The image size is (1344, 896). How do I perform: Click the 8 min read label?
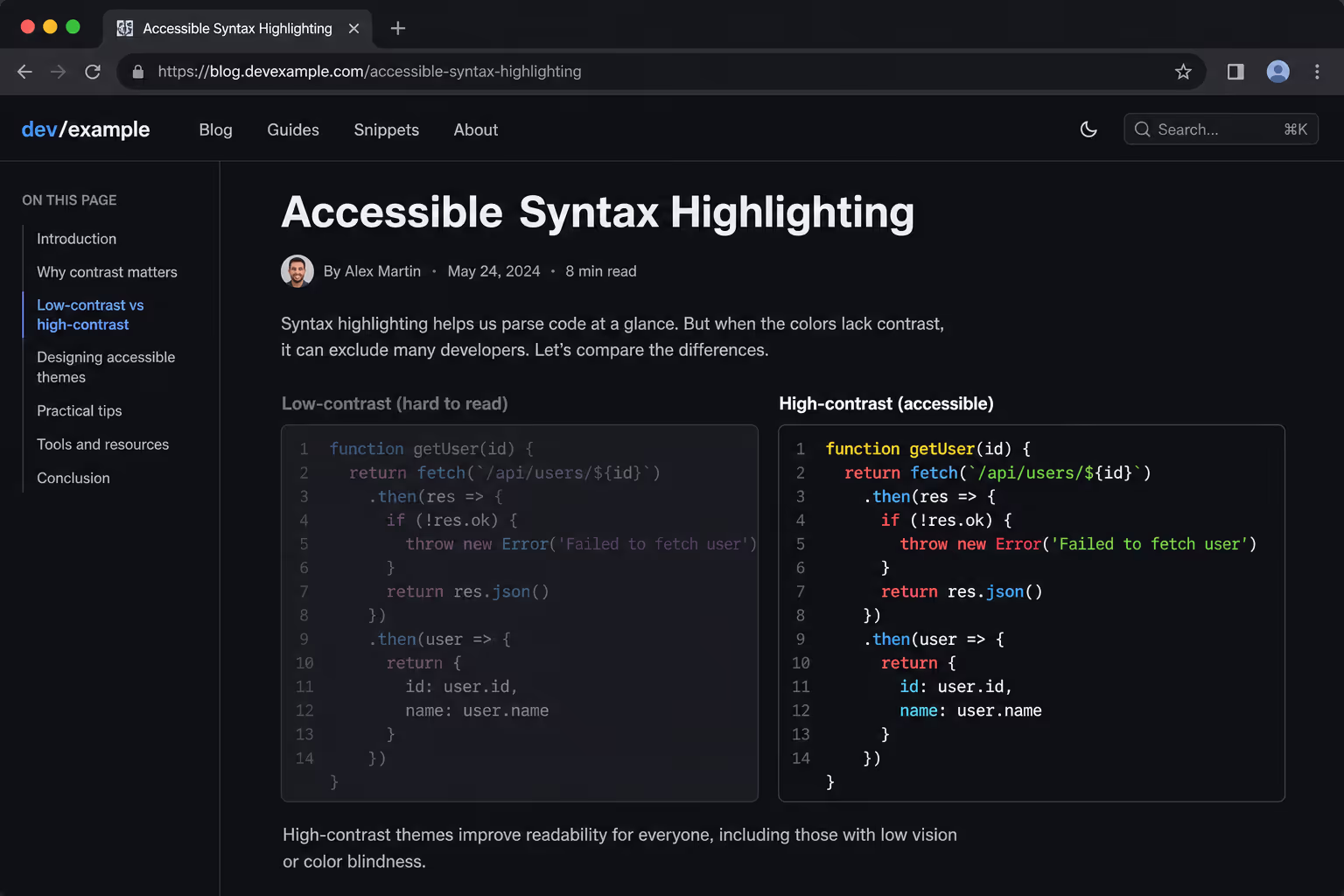pyautogui.click(x=601, y=271)
